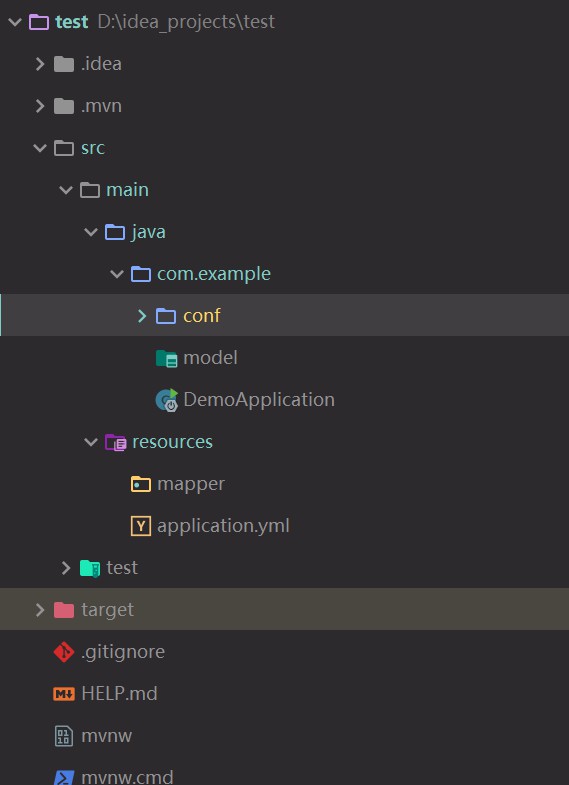
Task: Expand the .idea folder
Action: (40, 64)
